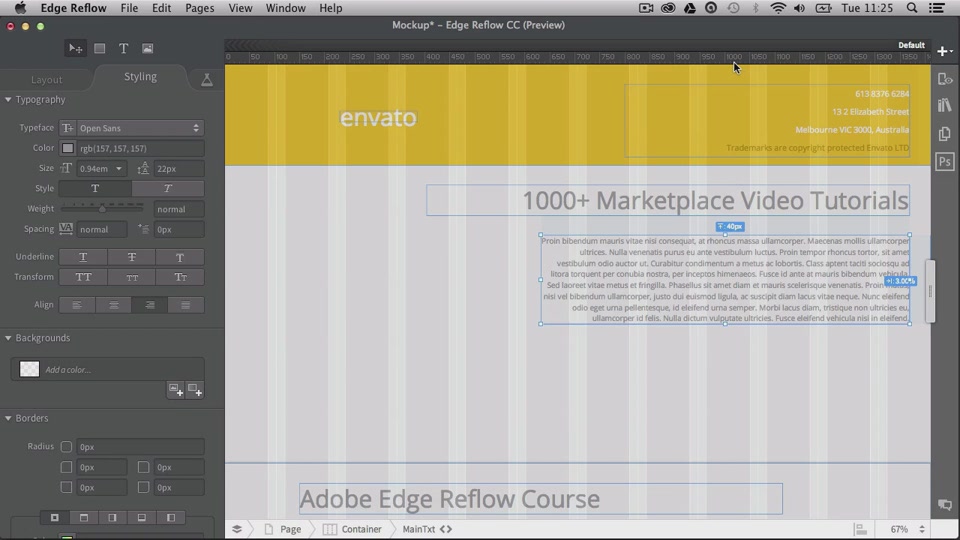Click the background Add a color swatch

tap(29, 369)
